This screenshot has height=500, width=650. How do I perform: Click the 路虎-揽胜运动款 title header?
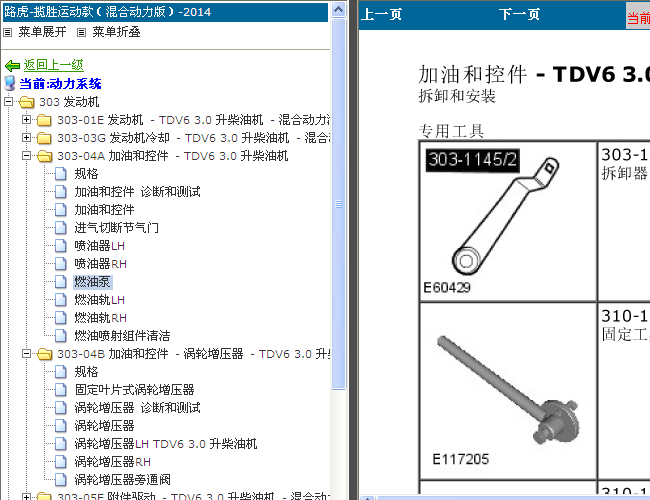pyautogui.click(x=165, y=12)
